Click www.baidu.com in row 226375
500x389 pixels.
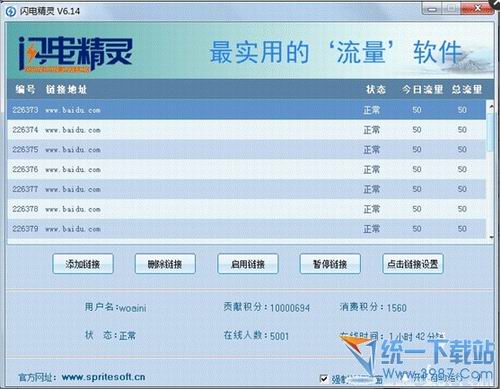tap(73, 150)
